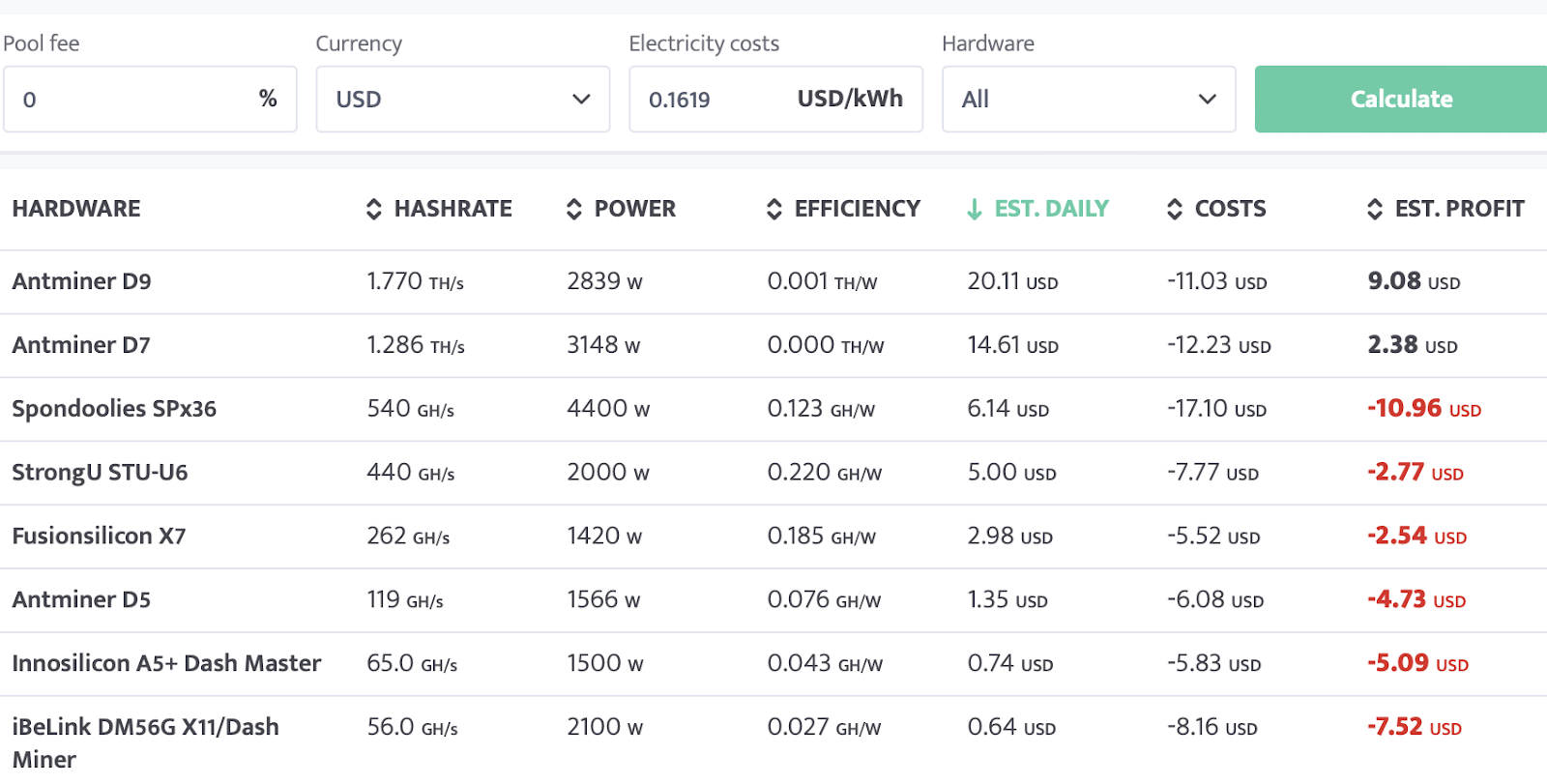This screenshot has height=784, width=1547.
Task: Click the 1566 W power value
Action: pos(603,600)
